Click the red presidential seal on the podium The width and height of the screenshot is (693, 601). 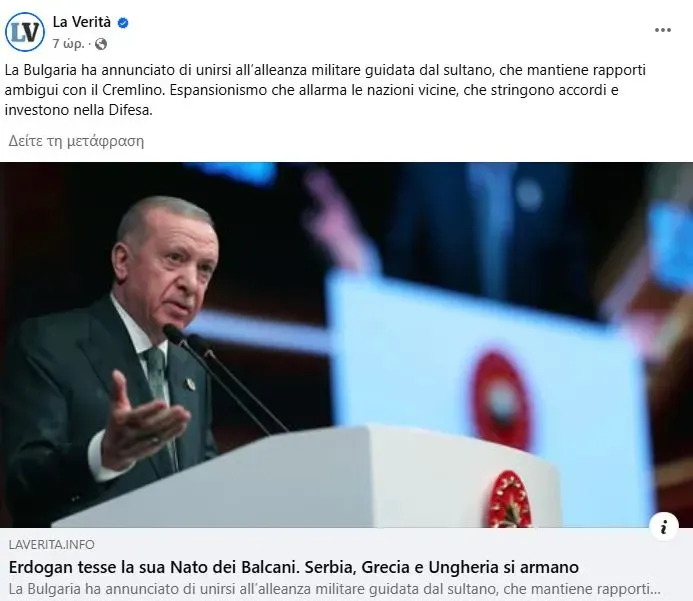coord(510,499)
